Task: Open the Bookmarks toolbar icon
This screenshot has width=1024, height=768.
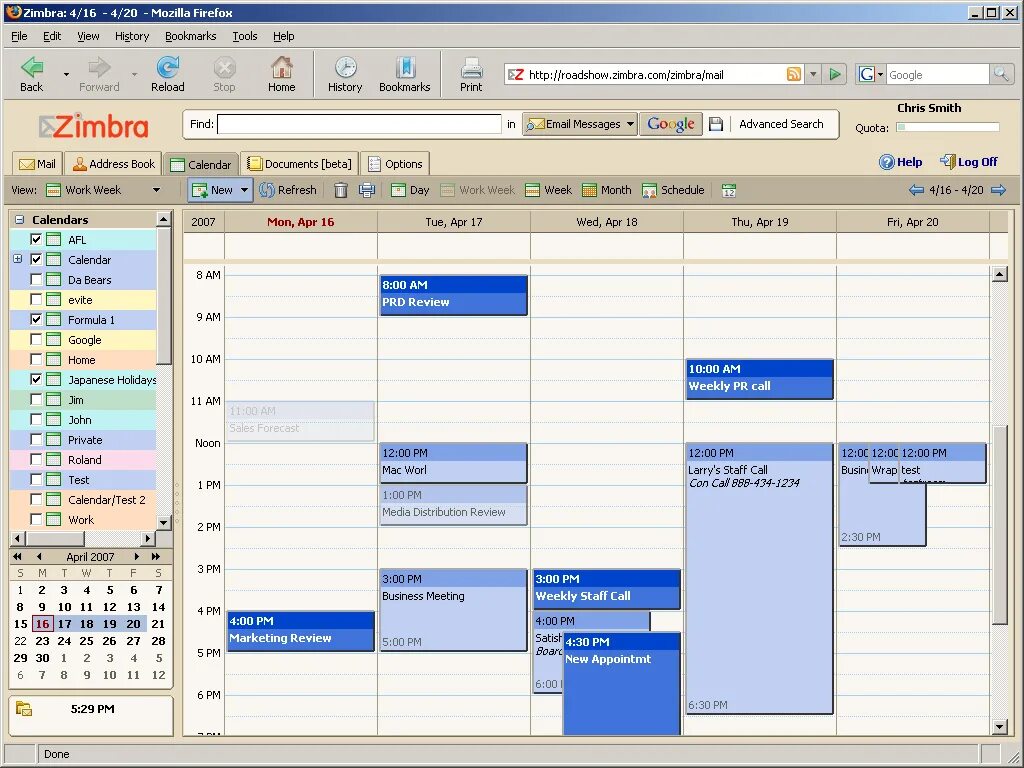Action: click(x=405, y=67)
